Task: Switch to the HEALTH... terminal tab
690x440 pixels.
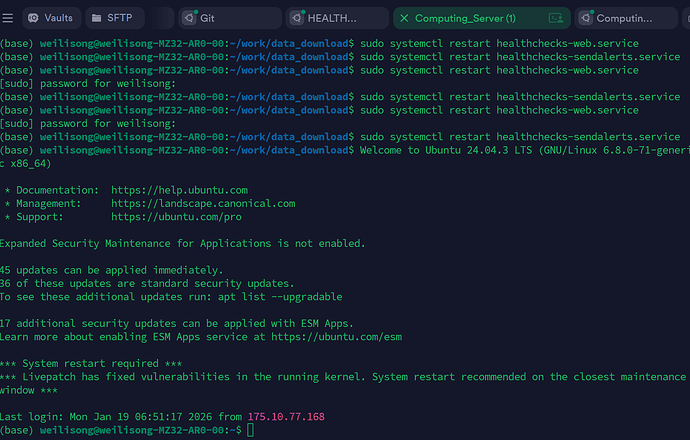Action: 337,18
